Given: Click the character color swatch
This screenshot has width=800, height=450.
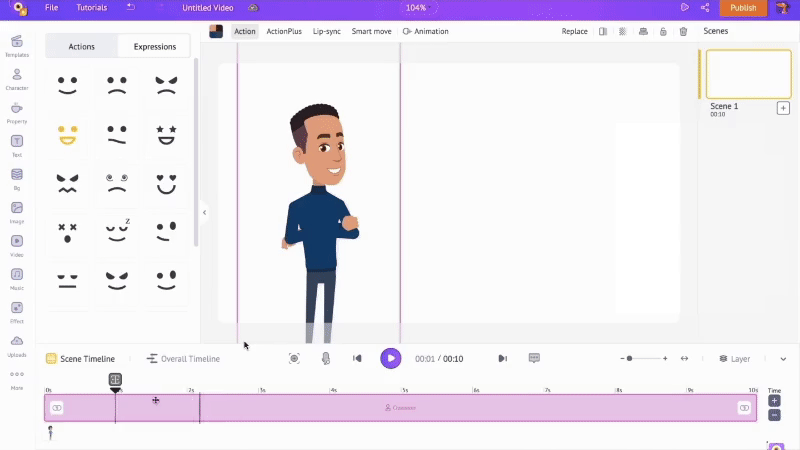Looking at the screenshot, I should [216, 31].
